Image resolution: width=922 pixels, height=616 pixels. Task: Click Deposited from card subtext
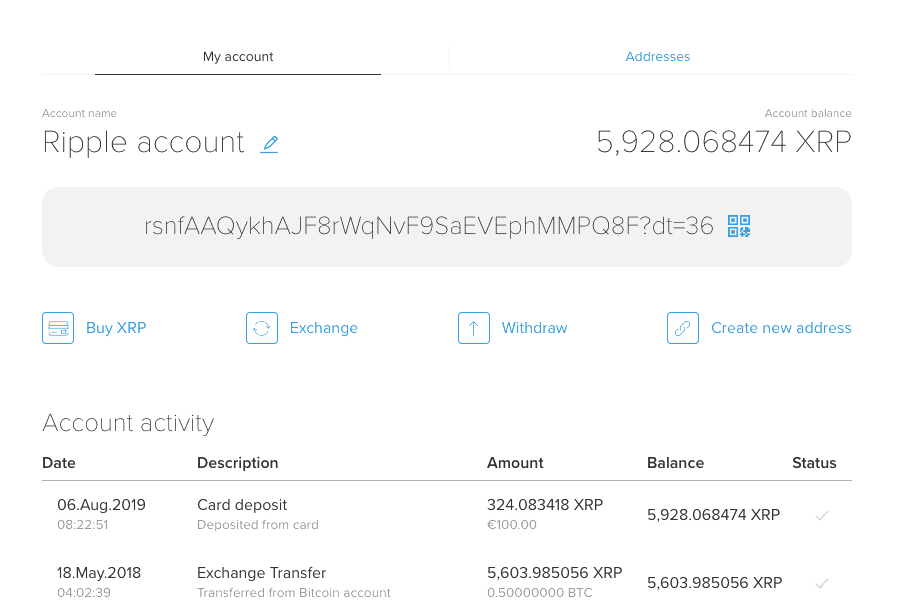(258, 525)
